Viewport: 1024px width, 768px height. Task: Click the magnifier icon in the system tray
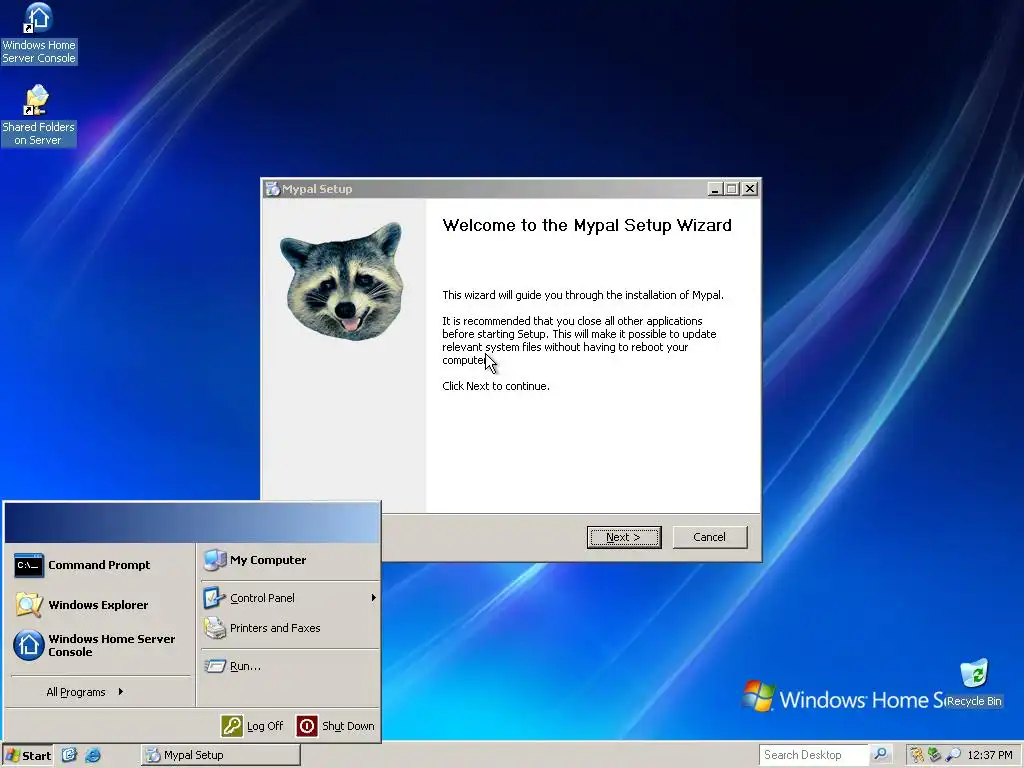pyautogui.click(x=953, y=755)
